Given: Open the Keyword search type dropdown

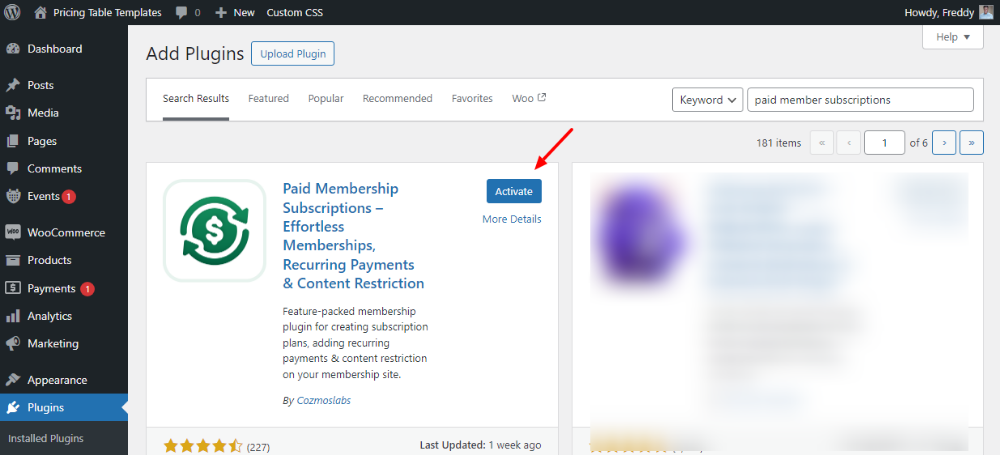Looking at the screenshot, I should 708,100.
